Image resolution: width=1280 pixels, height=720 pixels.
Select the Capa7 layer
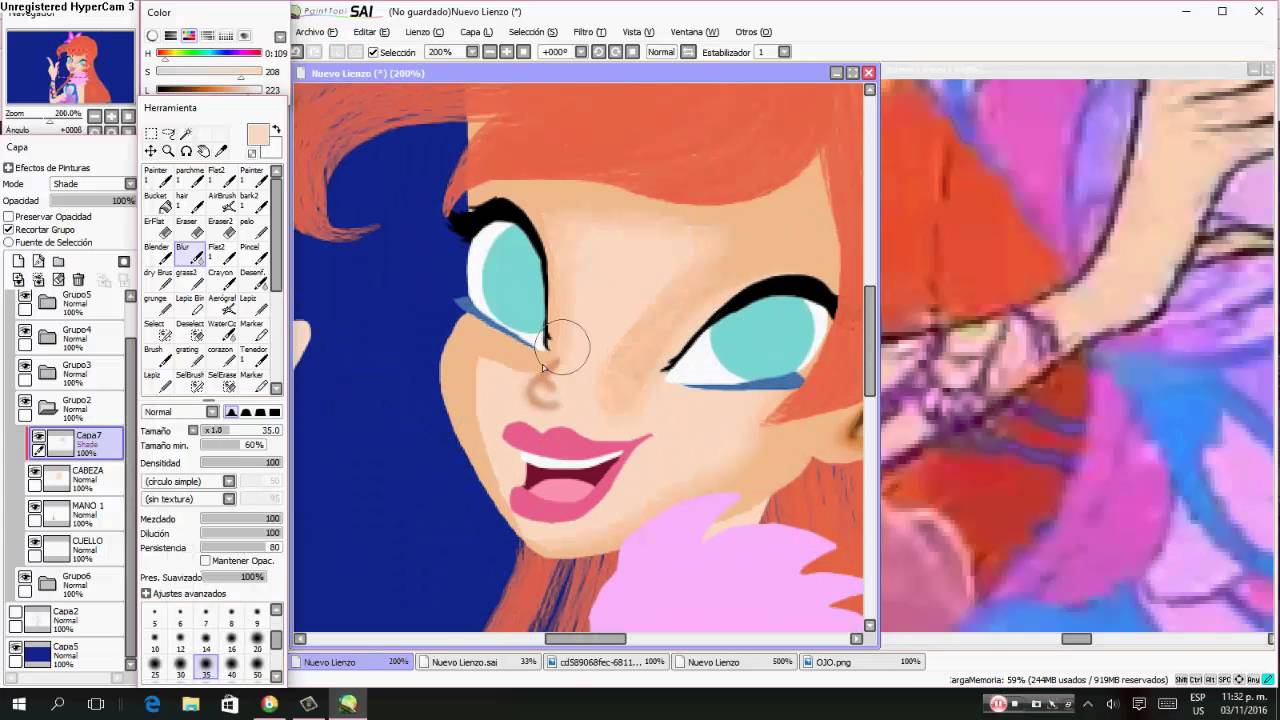[x=76, y=444]
